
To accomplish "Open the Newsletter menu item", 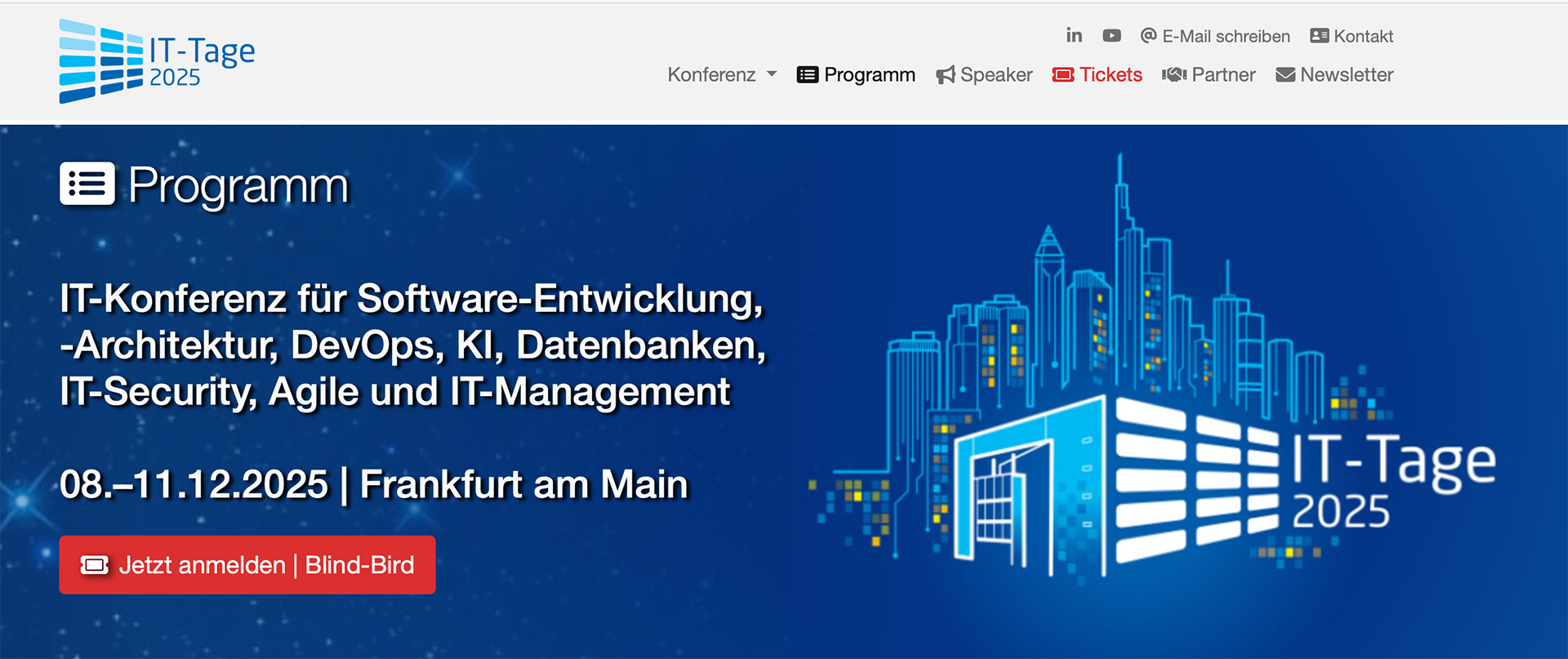I will 1334,75.
